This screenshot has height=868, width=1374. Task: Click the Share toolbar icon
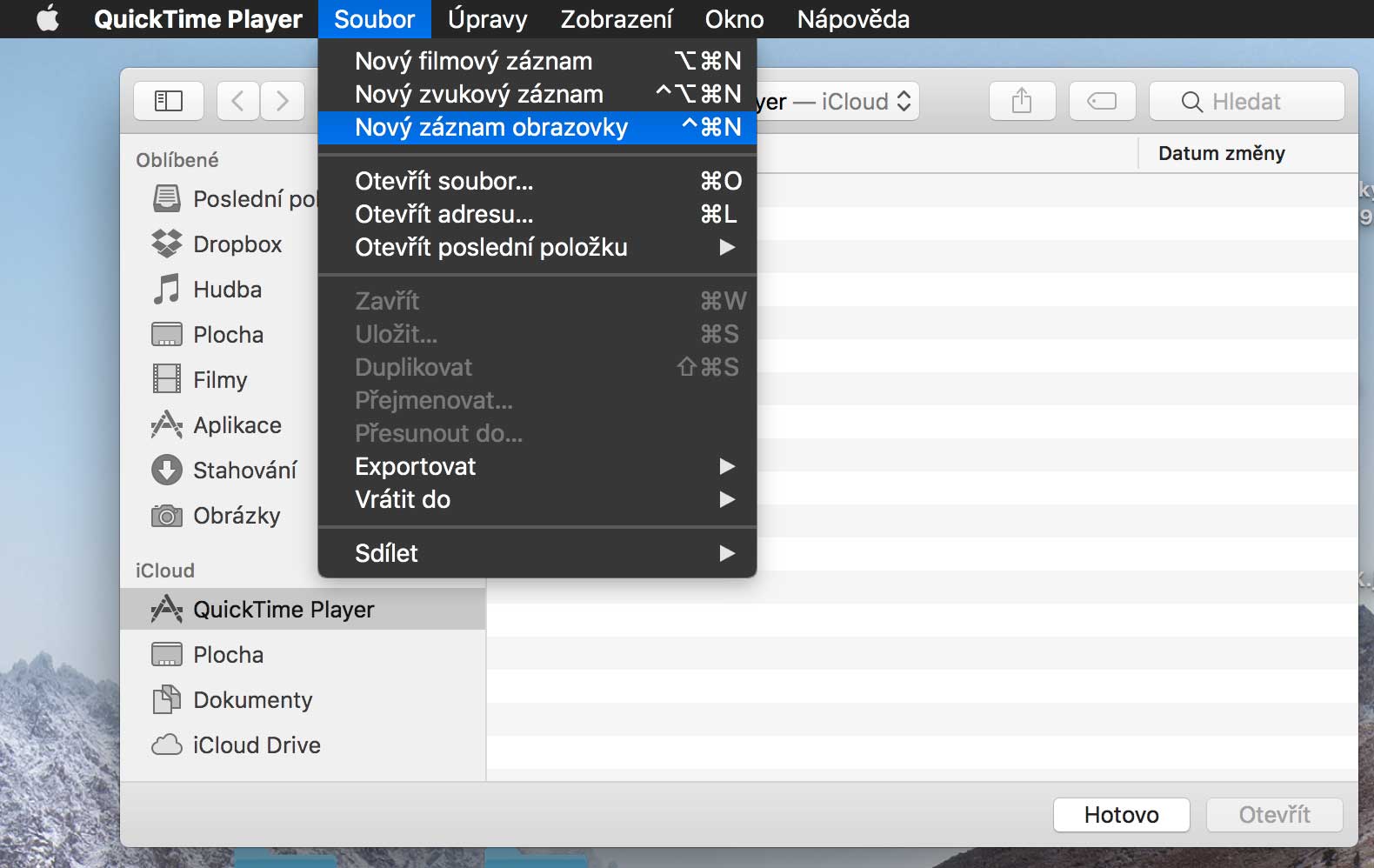pos(1022,102)
